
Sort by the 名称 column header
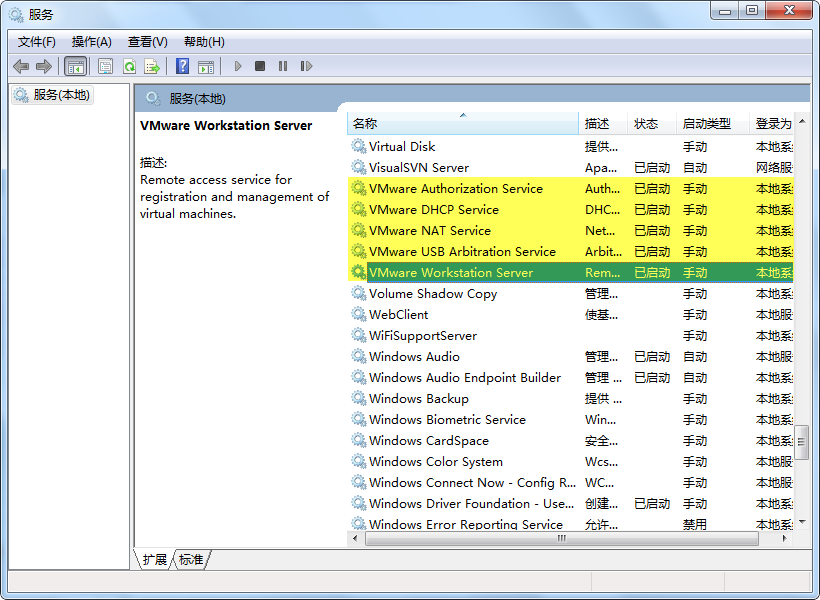463,123
